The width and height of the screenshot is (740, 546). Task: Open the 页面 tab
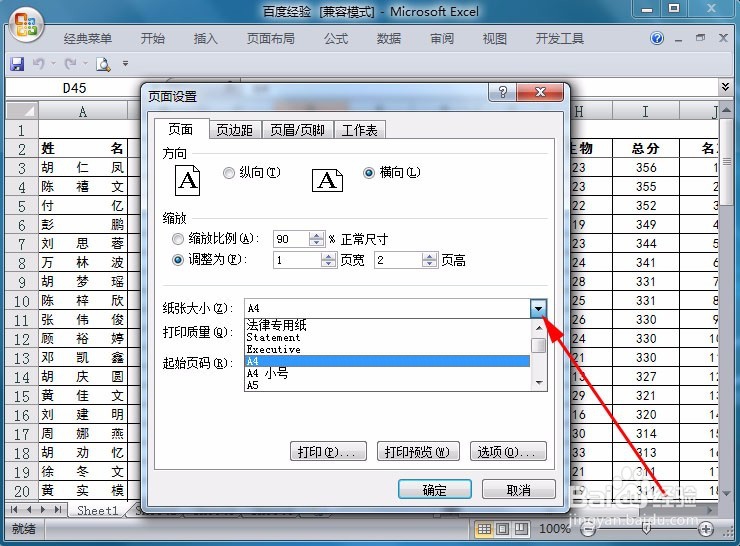coord(181,129)
